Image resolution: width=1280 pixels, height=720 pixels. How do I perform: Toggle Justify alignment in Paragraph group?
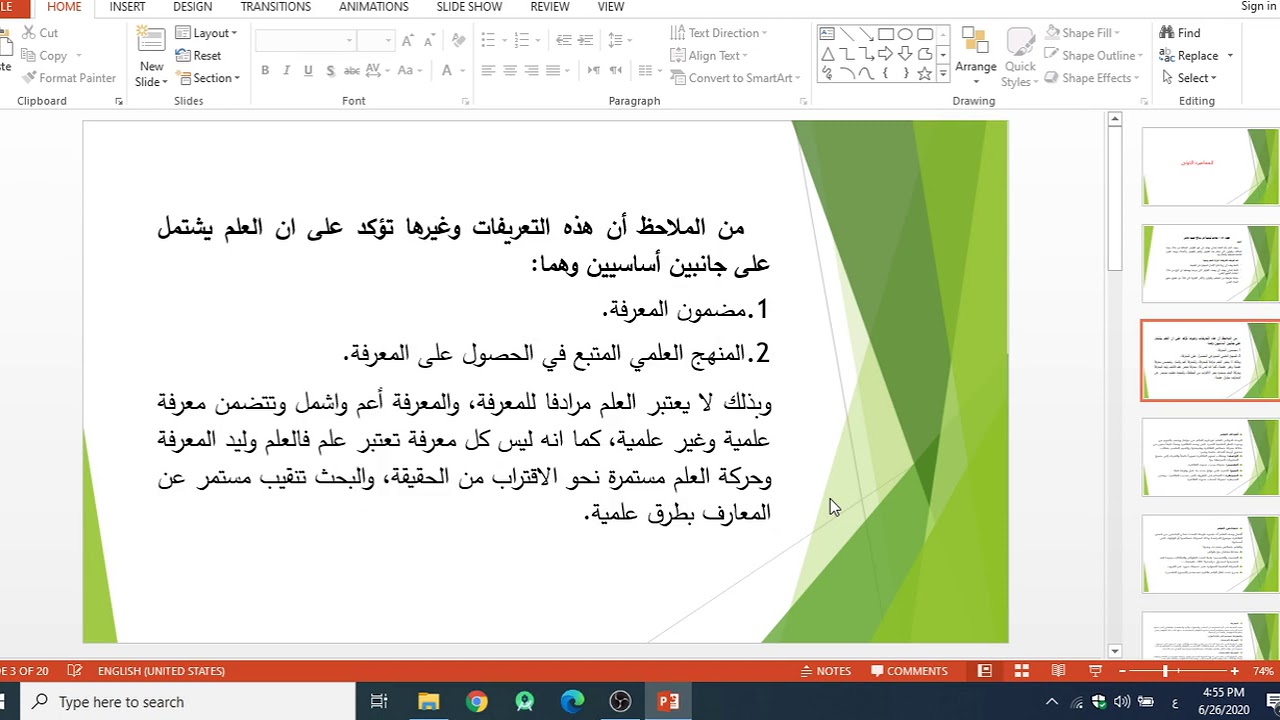pyautogui.click(x=553, y=71)
